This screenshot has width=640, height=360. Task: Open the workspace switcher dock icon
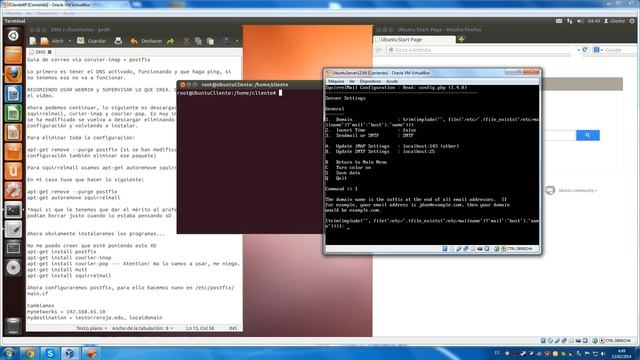[13, 248]
